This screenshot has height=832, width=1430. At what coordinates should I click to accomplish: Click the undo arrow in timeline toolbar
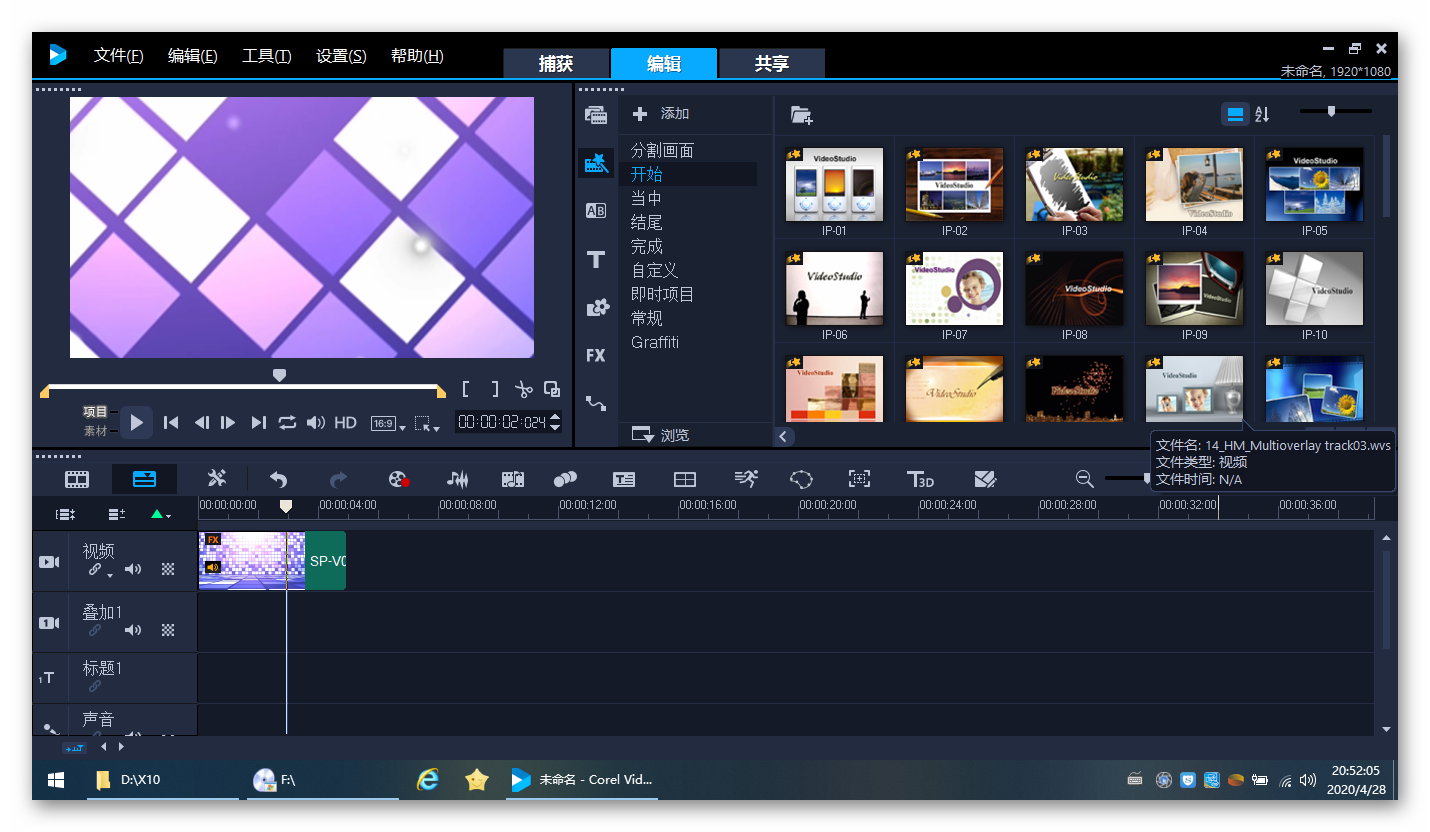coord(278,479)
